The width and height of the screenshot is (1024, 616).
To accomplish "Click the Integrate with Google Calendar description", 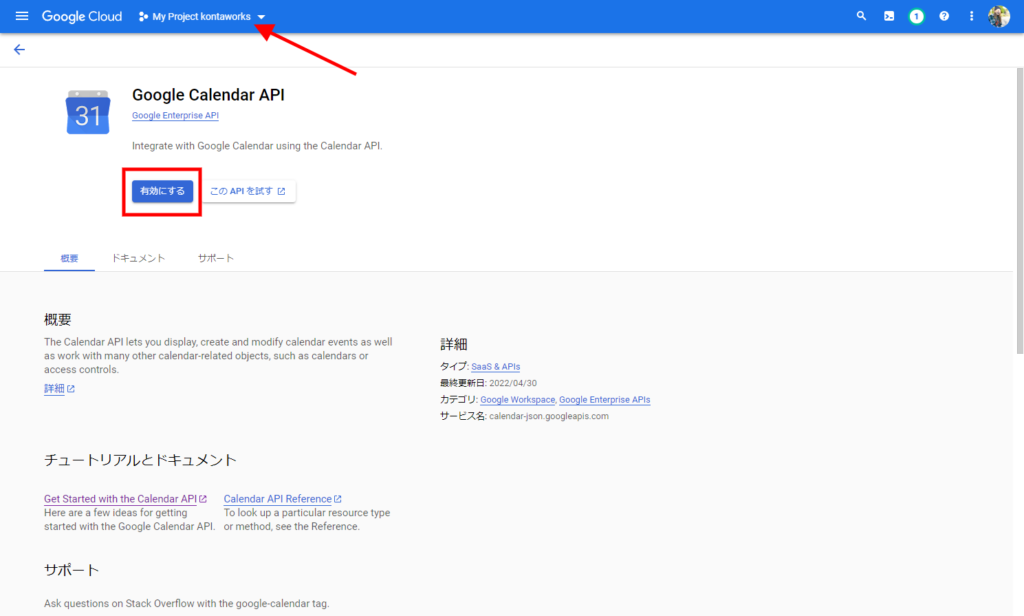I will click(257, 146).
